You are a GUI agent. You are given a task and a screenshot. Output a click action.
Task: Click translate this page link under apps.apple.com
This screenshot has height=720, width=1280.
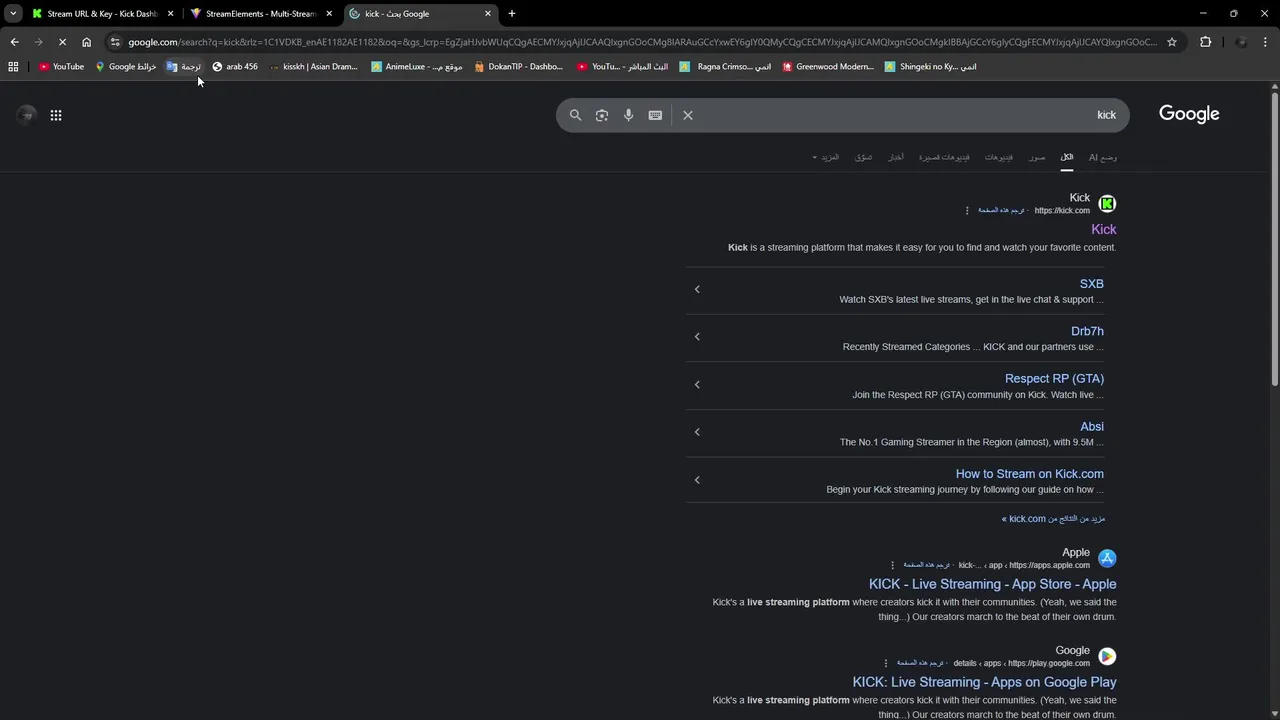pyautogui.click(x=926, y=565)
